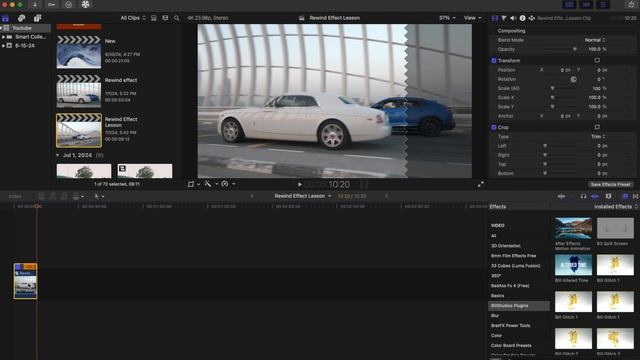Click the Rotation dial control
640x360 pixels.
tap(573, 79)
